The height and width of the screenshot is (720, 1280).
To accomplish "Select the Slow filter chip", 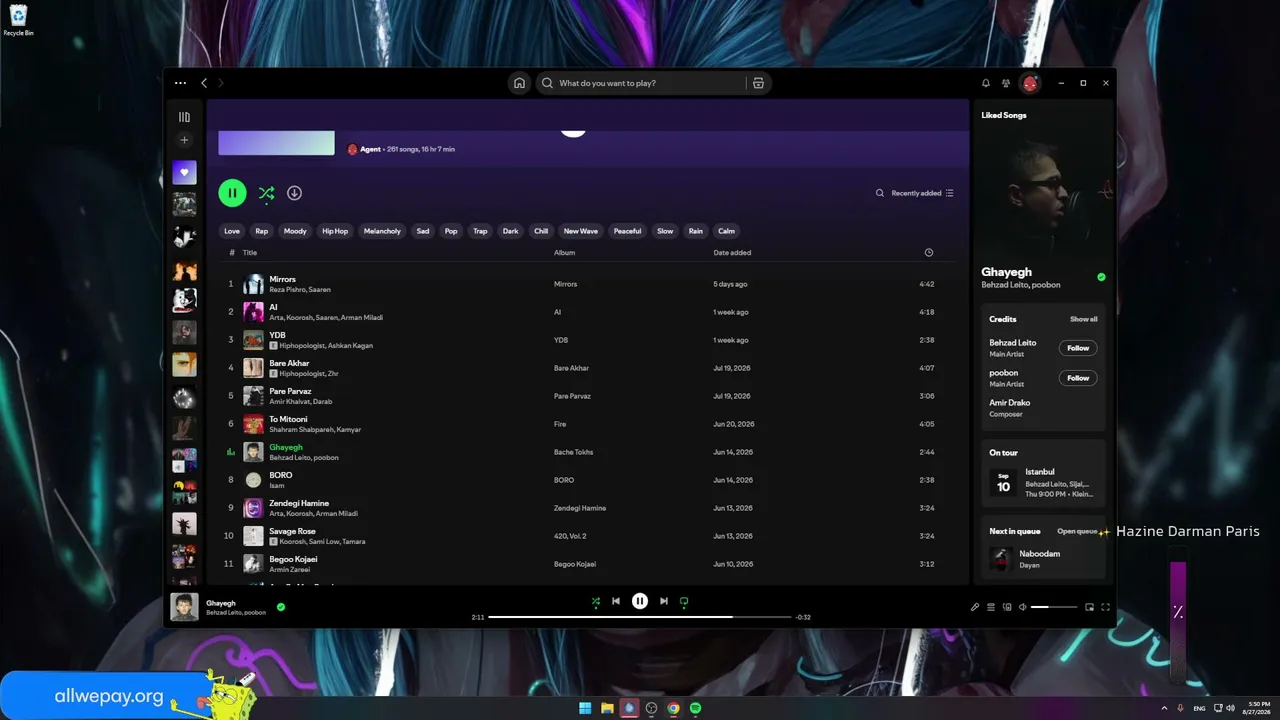I will (665, 231).
